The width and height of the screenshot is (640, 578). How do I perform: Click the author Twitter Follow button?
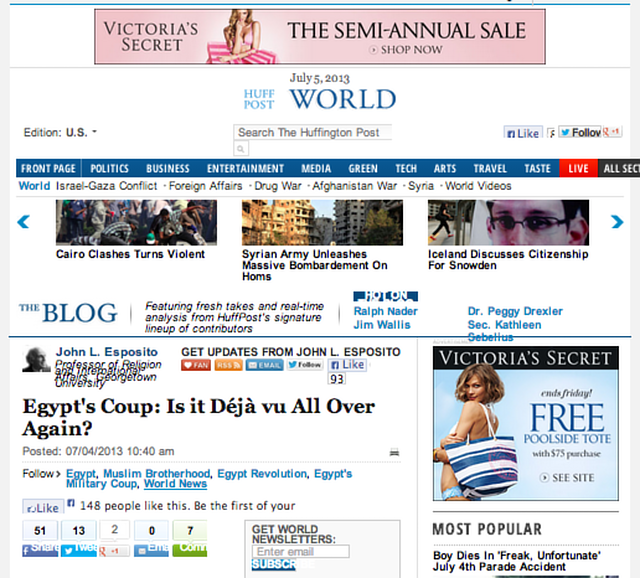click(305, 365)
